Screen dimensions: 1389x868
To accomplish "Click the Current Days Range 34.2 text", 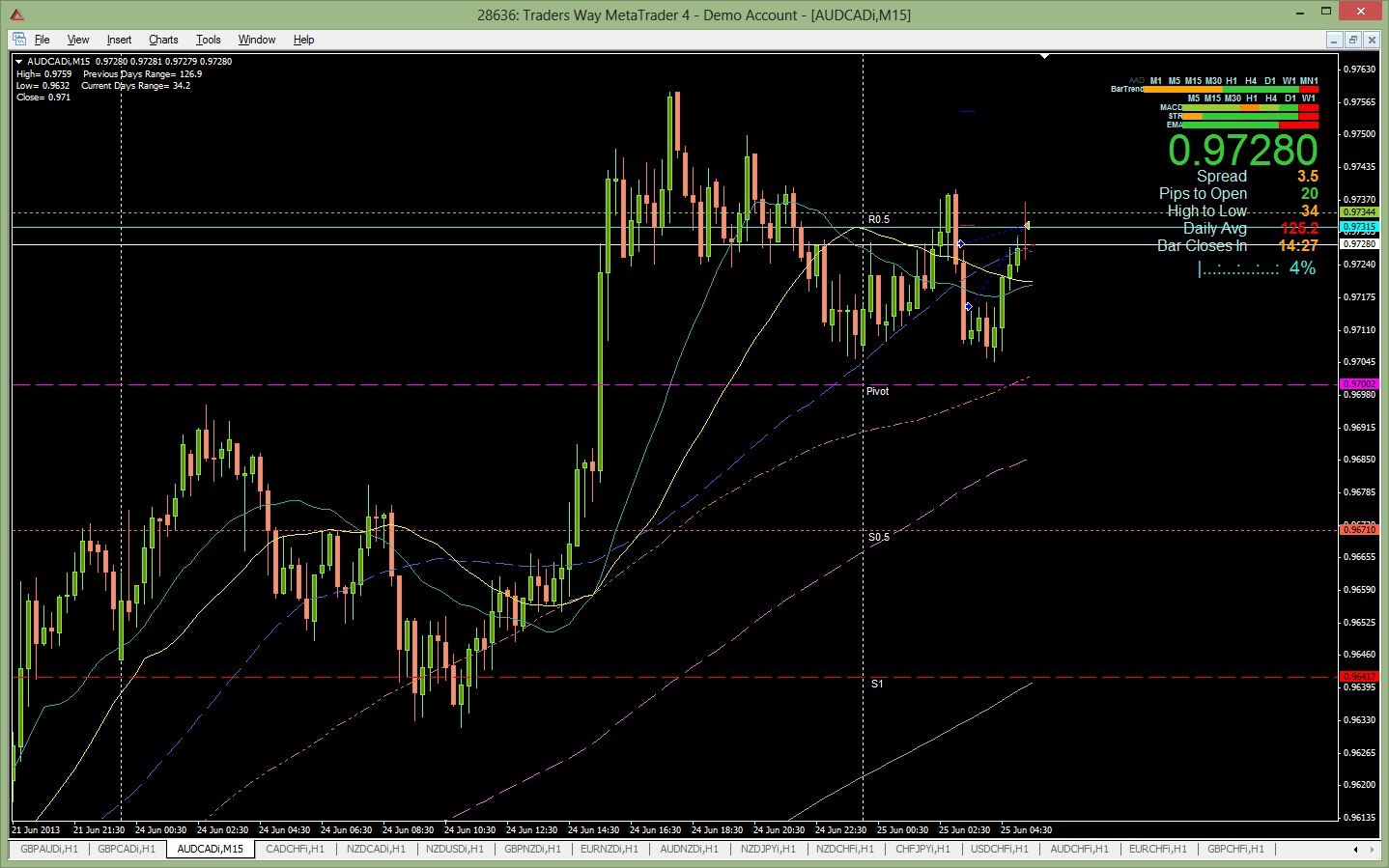I will (135, 86).
